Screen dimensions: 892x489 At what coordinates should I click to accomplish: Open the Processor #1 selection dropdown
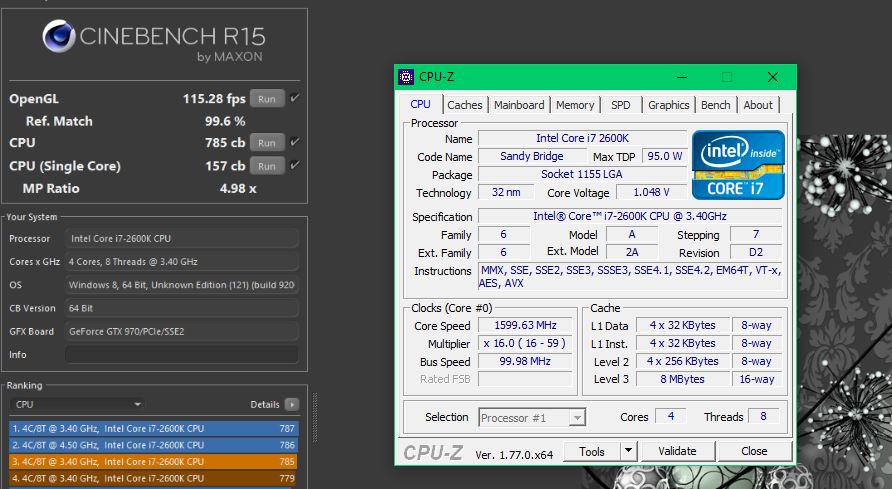click(532, 418)
